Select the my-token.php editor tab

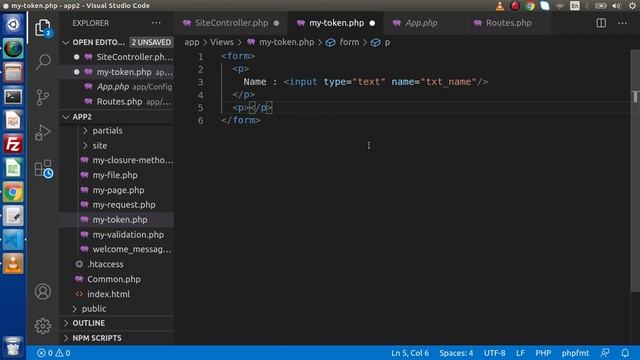[336, 23]
